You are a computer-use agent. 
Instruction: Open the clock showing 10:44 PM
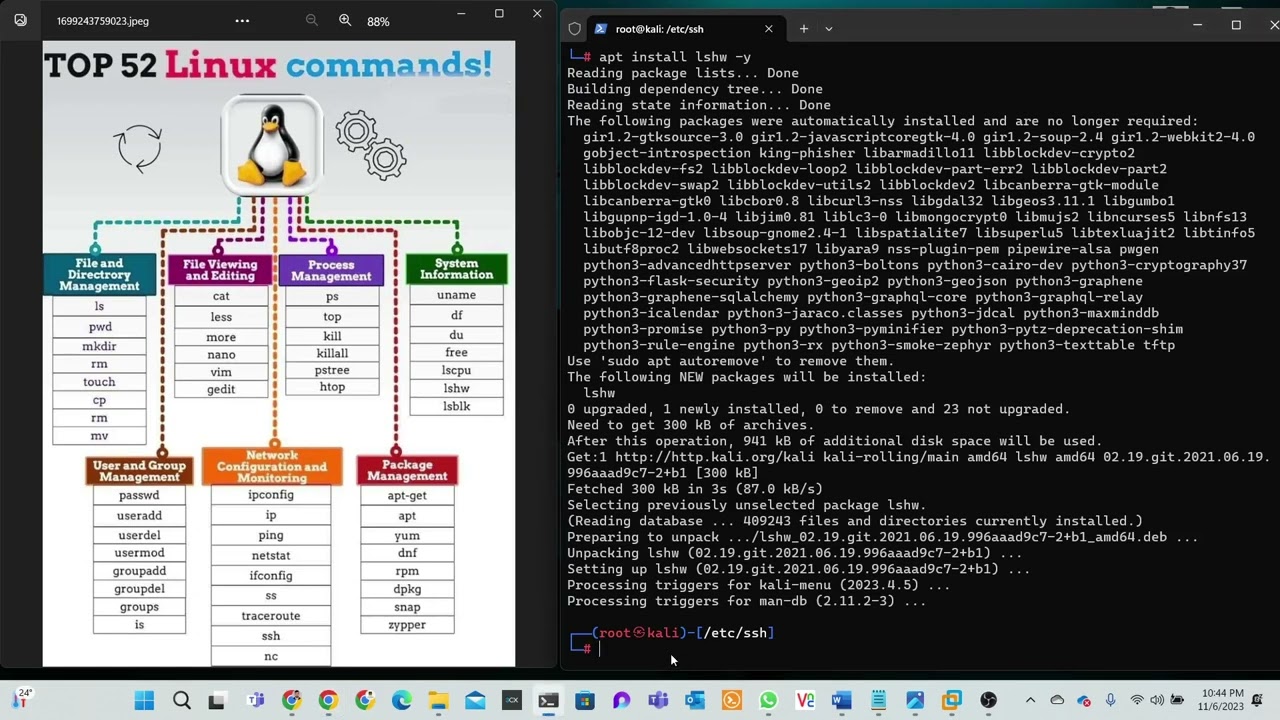tap(1220, 700)
